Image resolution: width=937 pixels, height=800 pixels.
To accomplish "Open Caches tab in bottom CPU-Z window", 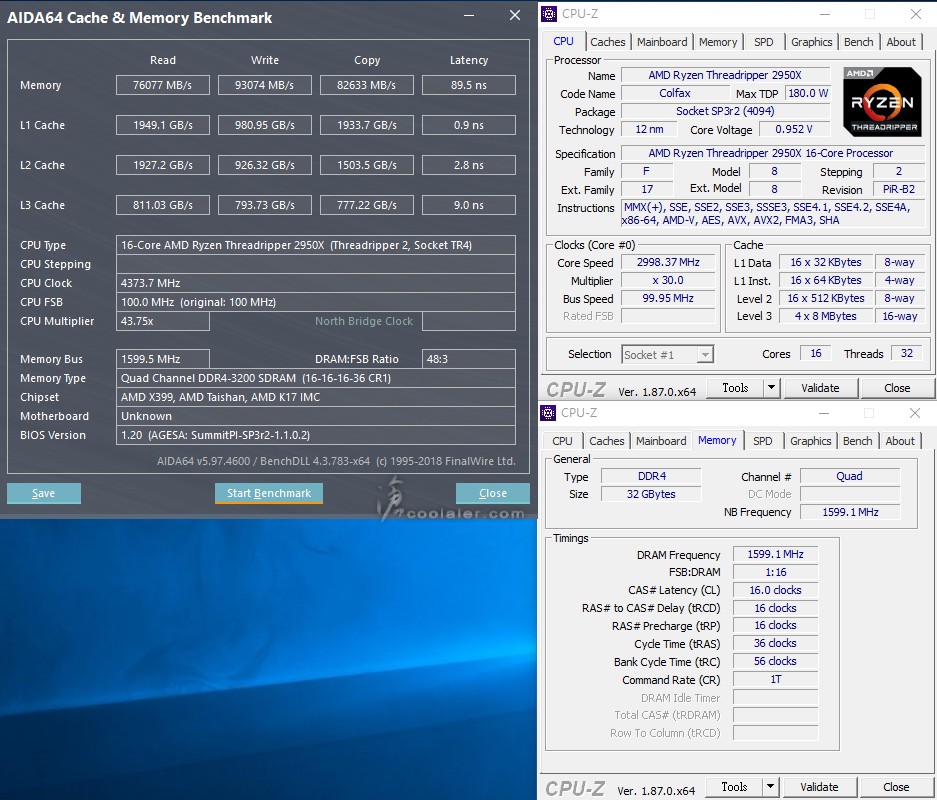I will (606, 441).
